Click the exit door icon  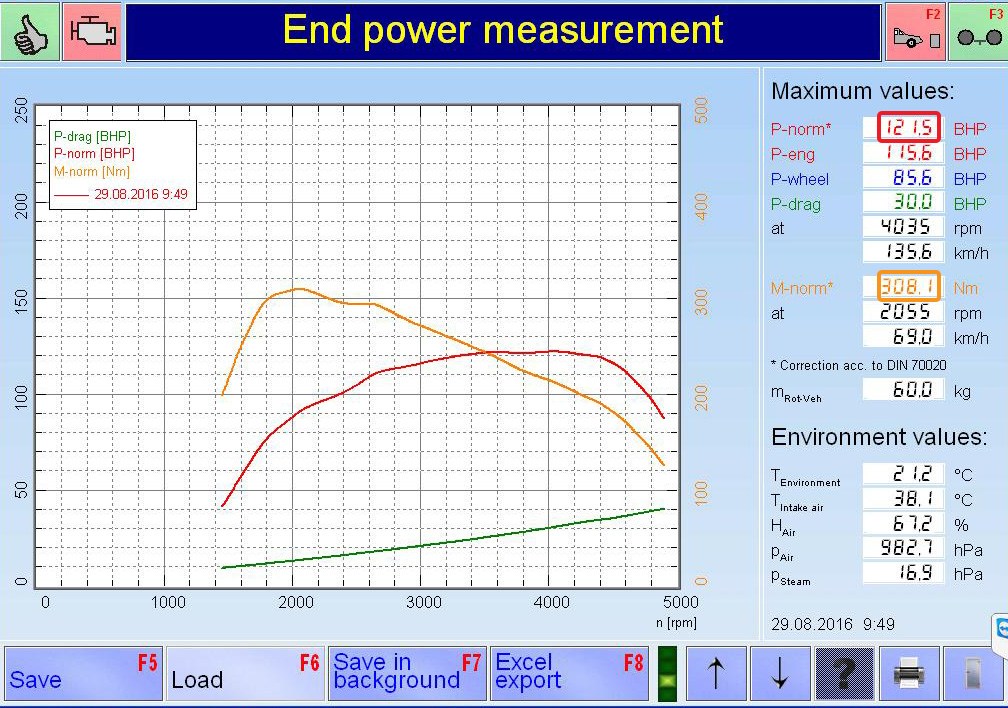click(x=973, y=674)
